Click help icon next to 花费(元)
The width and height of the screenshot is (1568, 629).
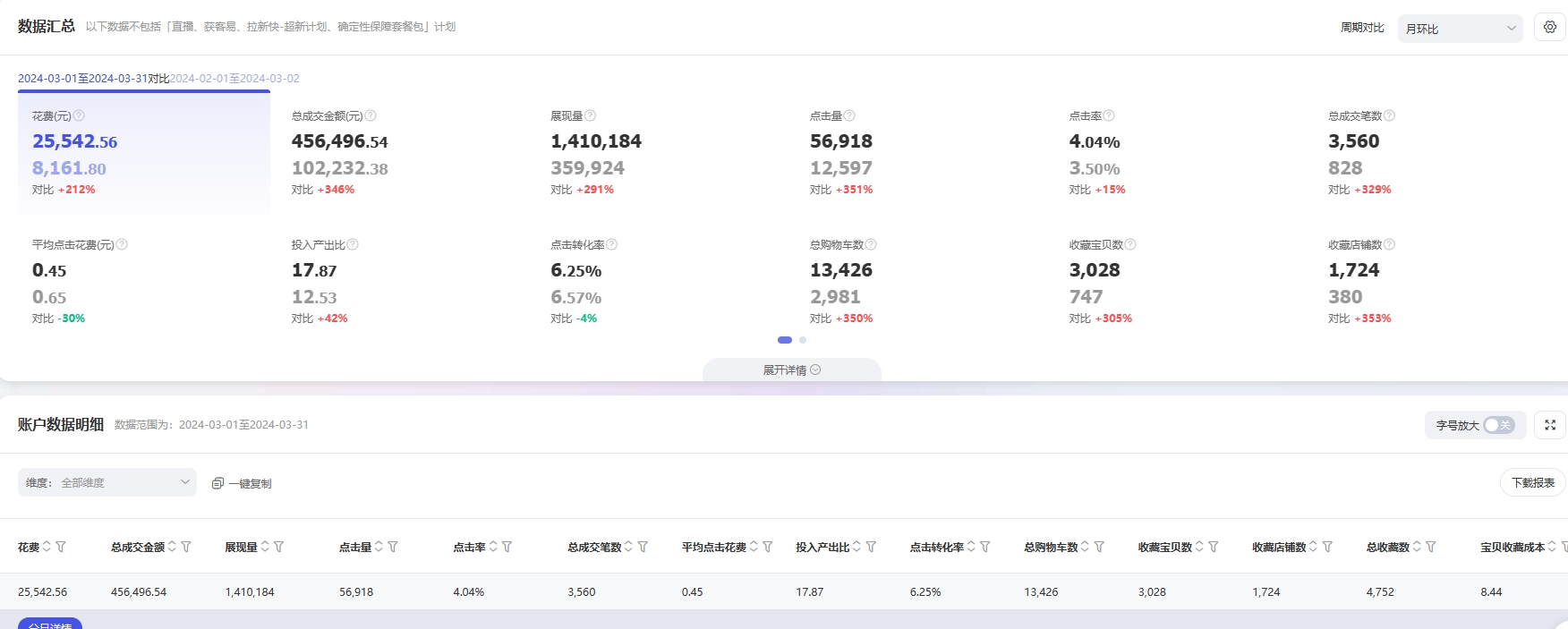click(x=79, y=115)
